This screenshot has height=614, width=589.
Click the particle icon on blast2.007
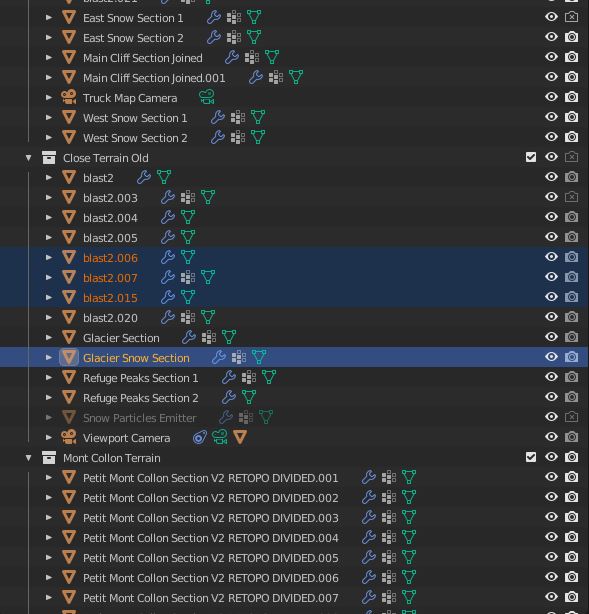tap(188, 277)
